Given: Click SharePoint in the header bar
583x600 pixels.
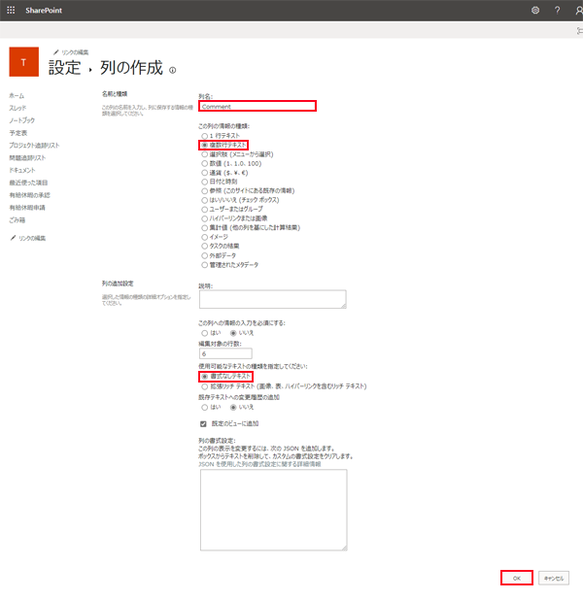Looking at the screenshot, I should [x=44, y=10].
